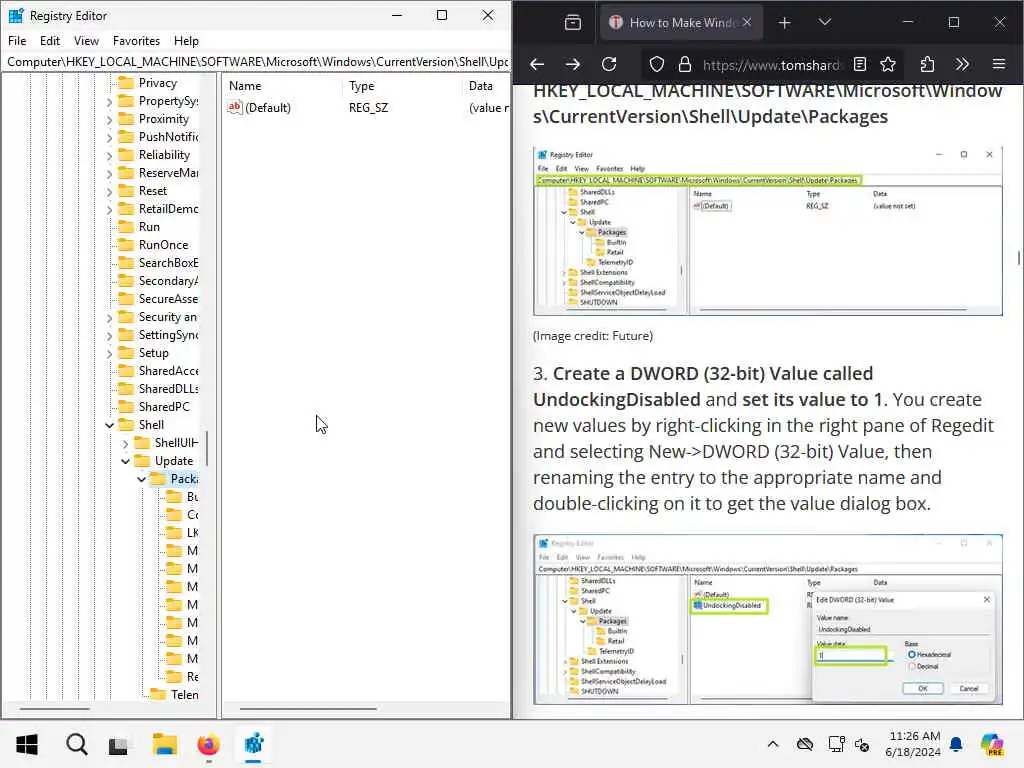Select the Re subkey under Packages
Screen dimensions: 1024x768
pyautogui.click(x=192, y=677)
